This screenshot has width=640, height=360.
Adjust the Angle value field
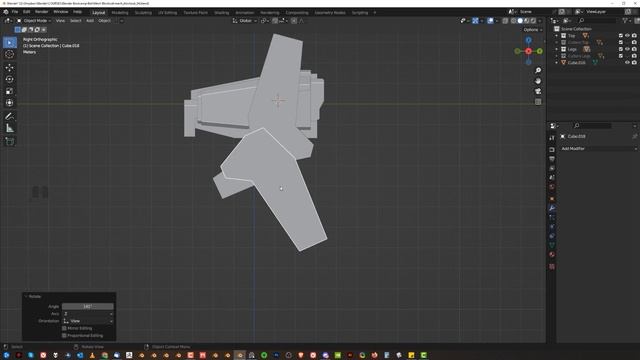[x=88, y=306]
